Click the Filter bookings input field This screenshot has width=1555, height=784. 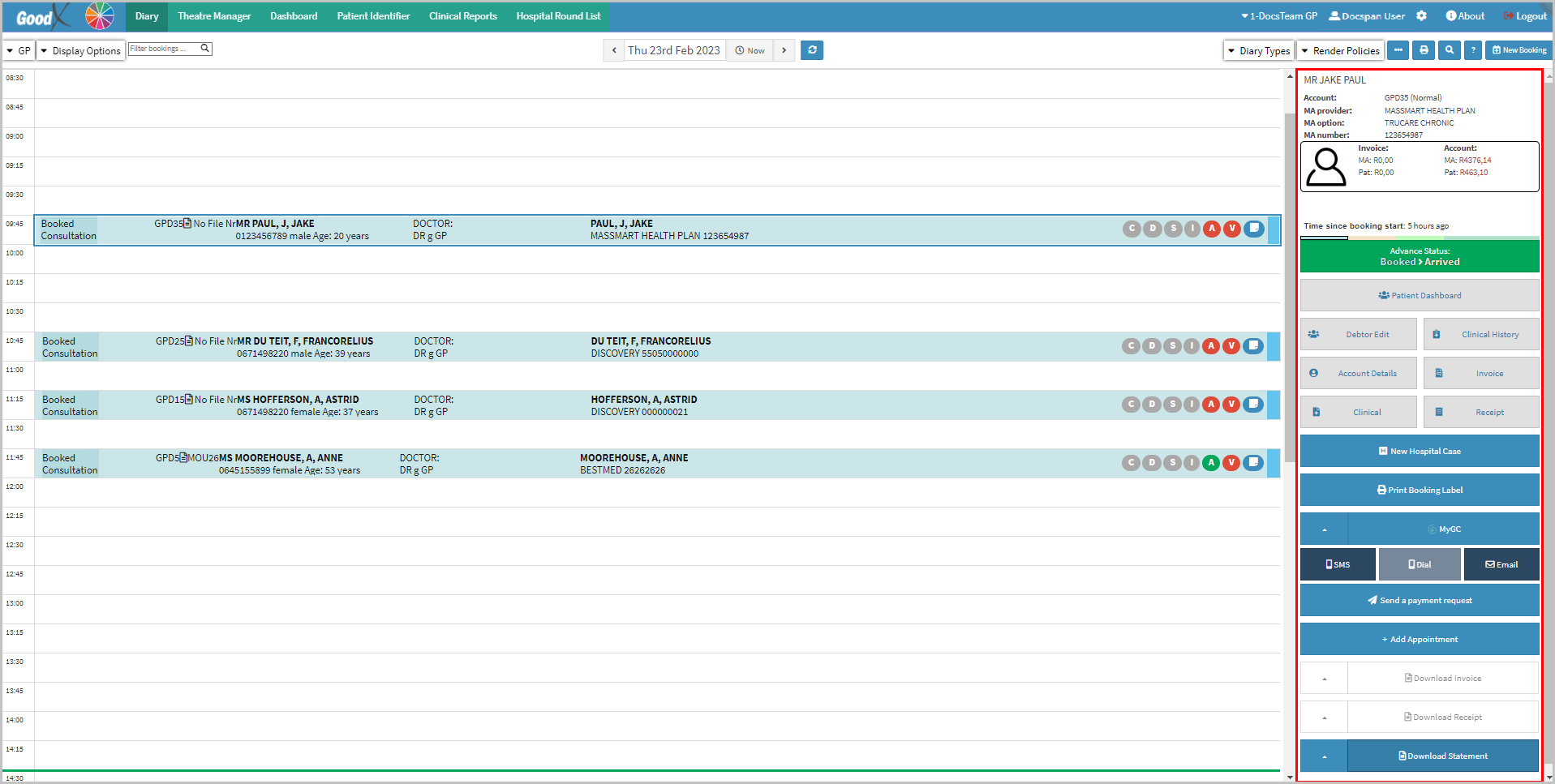[x=164, y=49]
